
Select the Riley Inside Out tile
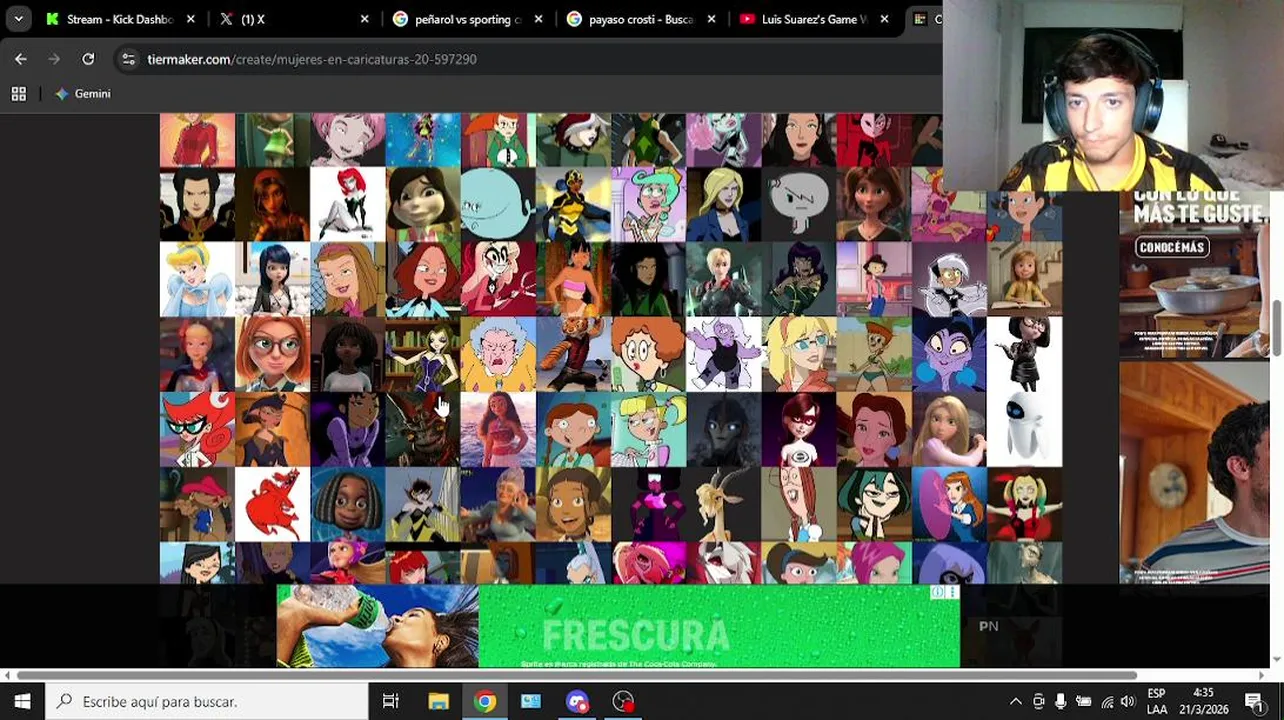point(1024,279)
